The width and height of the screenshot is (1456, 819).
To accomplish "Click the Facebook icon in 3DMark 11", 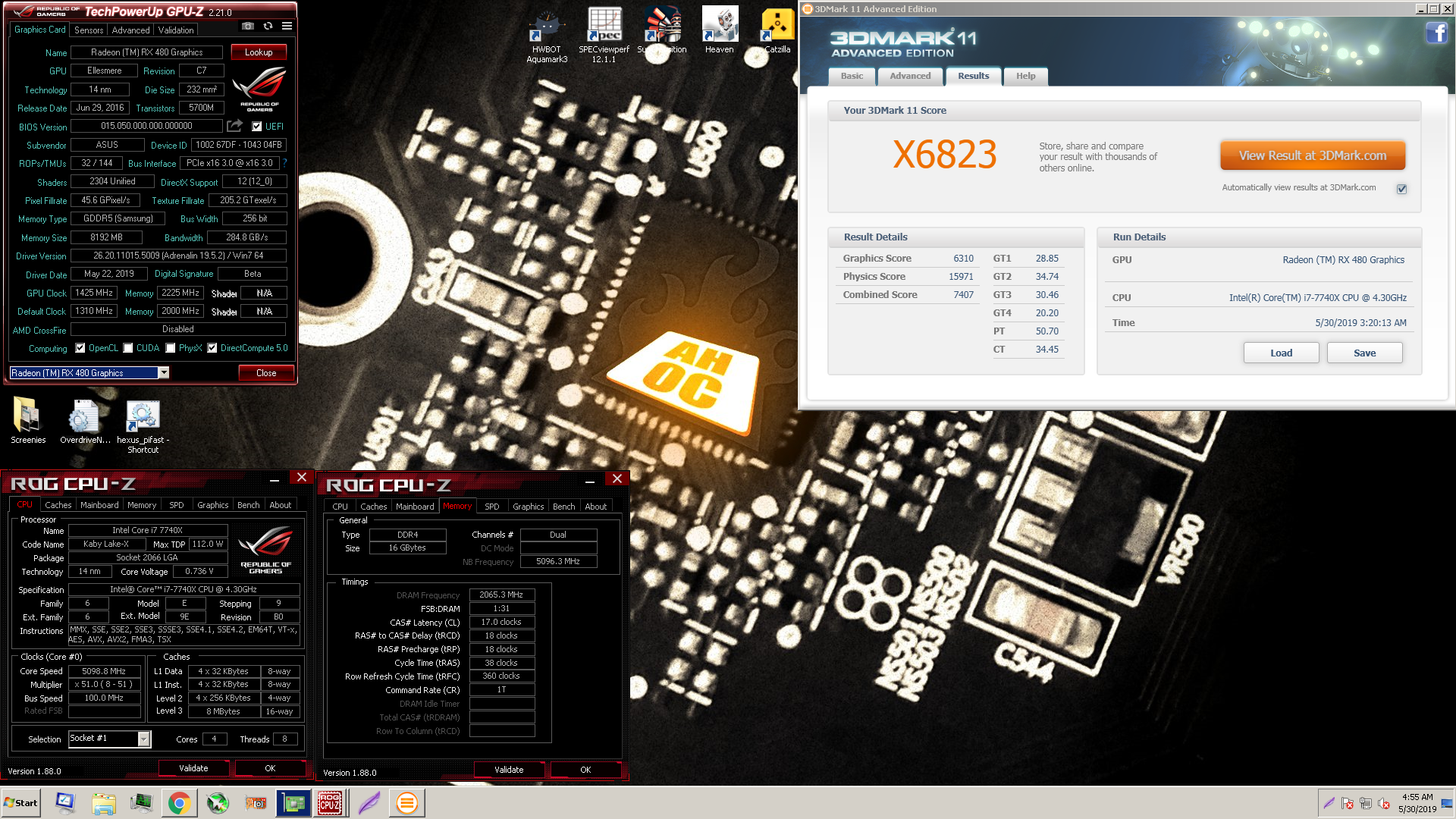I will tap(1436, 33).
